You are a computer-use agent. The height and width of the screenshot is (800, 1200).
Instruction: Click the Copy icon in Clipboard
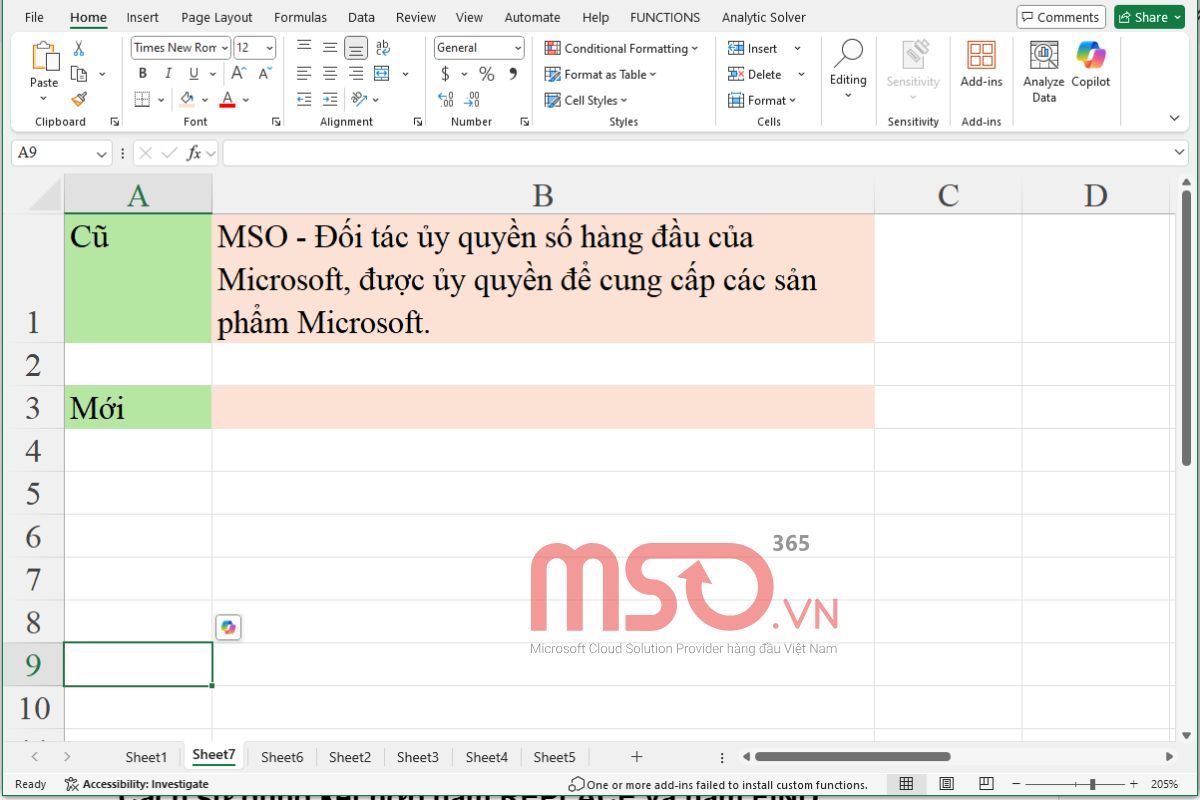(79, 74)
